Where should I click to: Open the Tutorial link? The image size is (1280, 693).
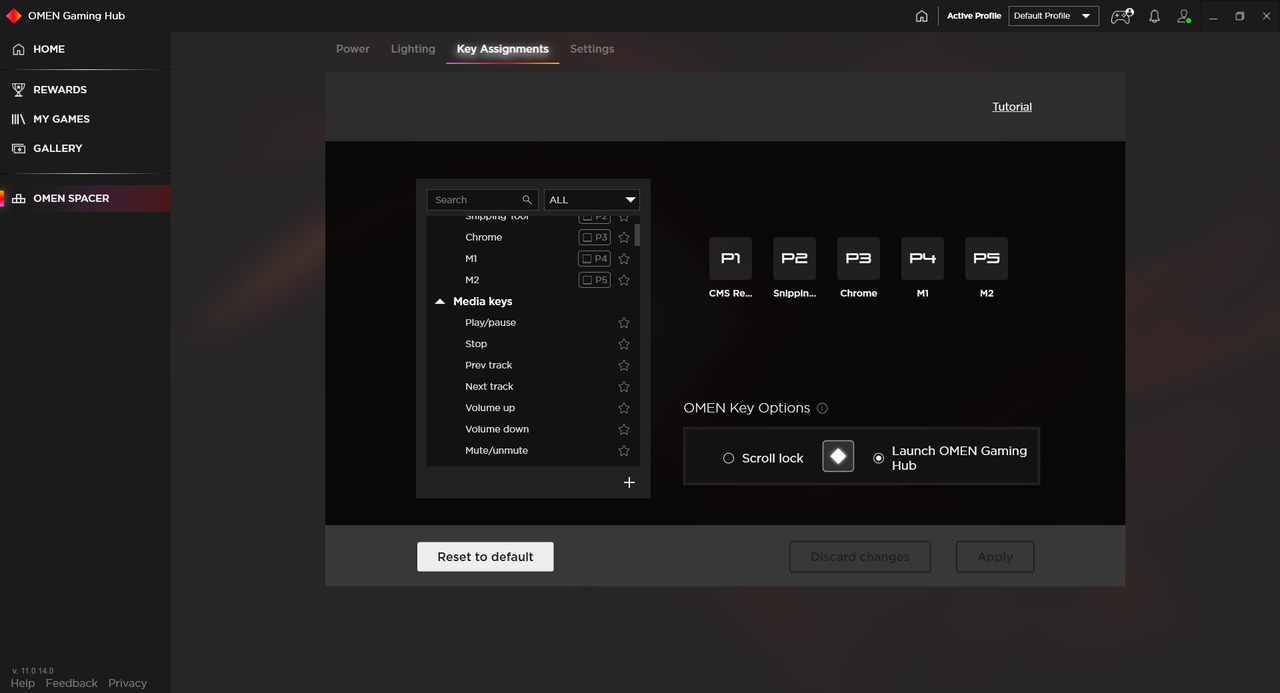[x=1012, y=107]
